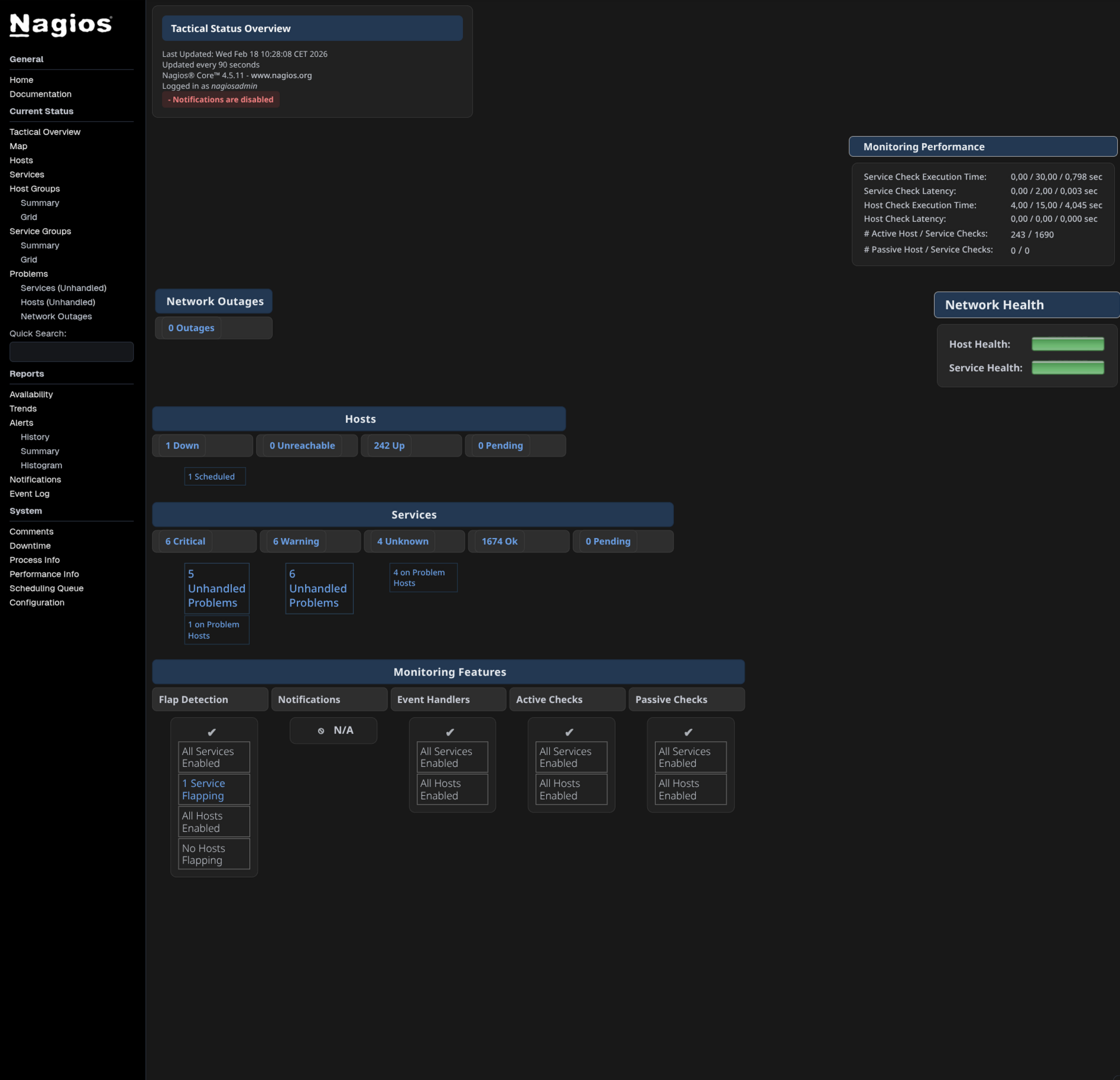Open Services (Unhandled) under Problems

point(63,288)
